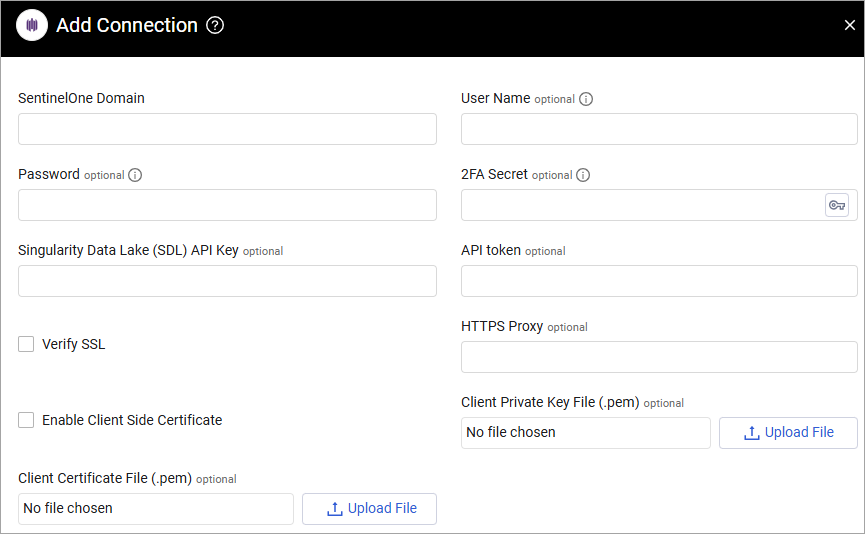This screenshot has width=865, height=534.
Task: Click the Singularity Data Lake API Key field
Action: click(227, 281)
